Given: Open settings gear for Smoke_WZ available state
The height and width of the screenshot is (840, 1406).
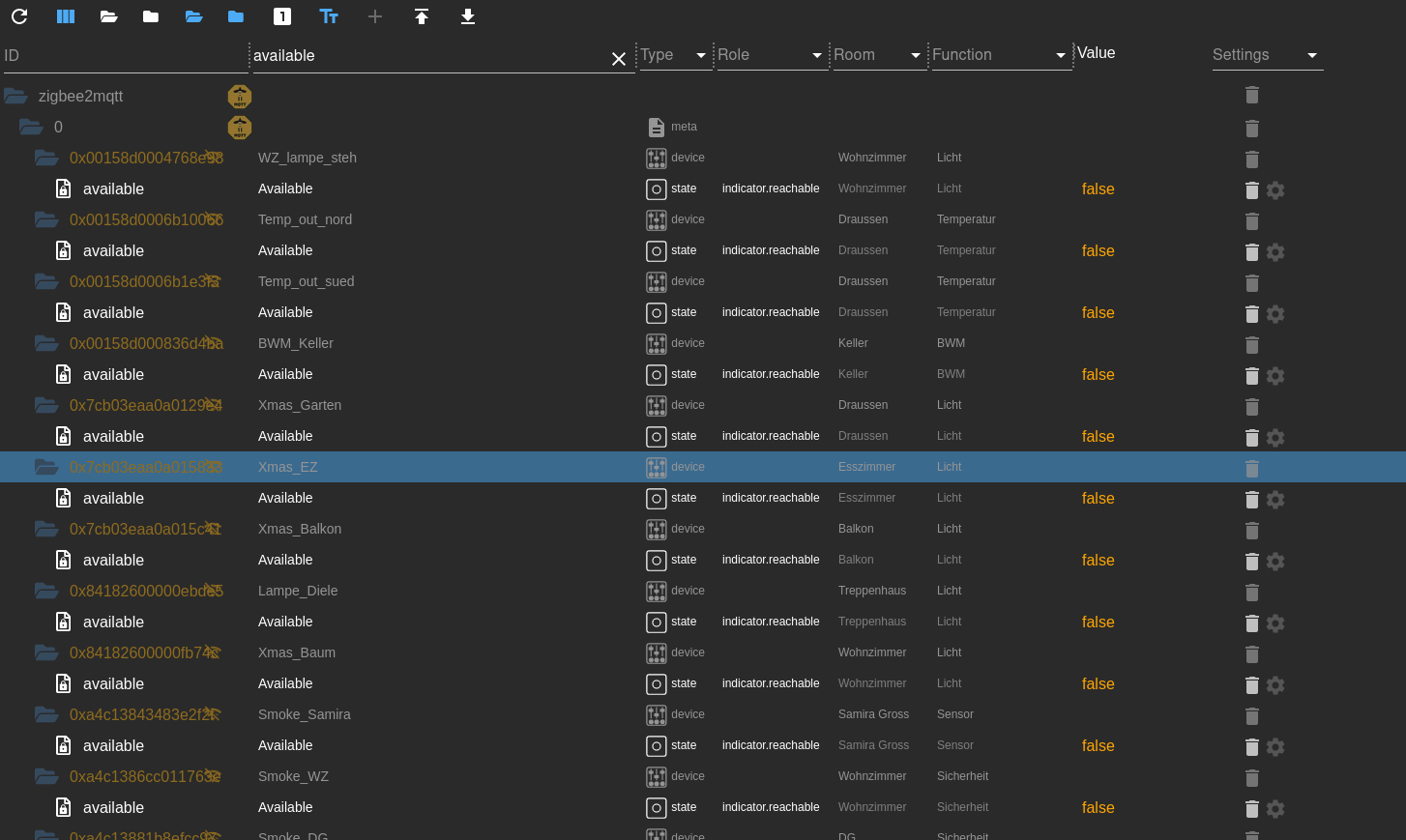Looking at the screenshot, I should pyautogui.click(x=1275, y=809).
